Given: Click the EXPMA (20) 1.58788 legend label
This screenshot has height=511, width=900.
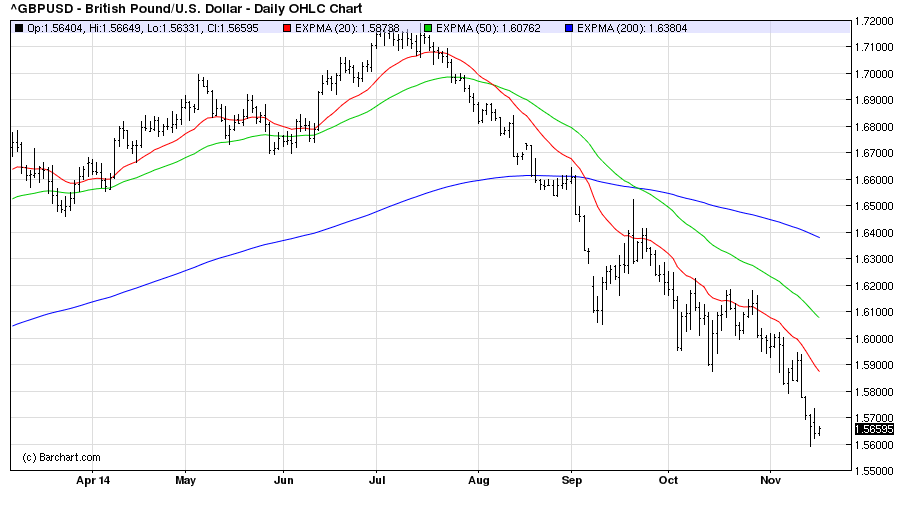Looking at the screenshot, I should tap(346, 27).
